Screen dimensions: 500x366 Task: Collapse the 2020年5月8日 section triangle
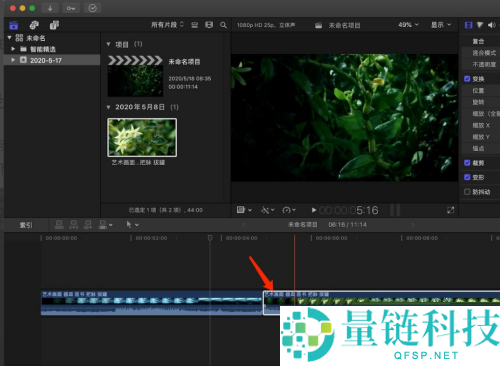tap(108, 107)
